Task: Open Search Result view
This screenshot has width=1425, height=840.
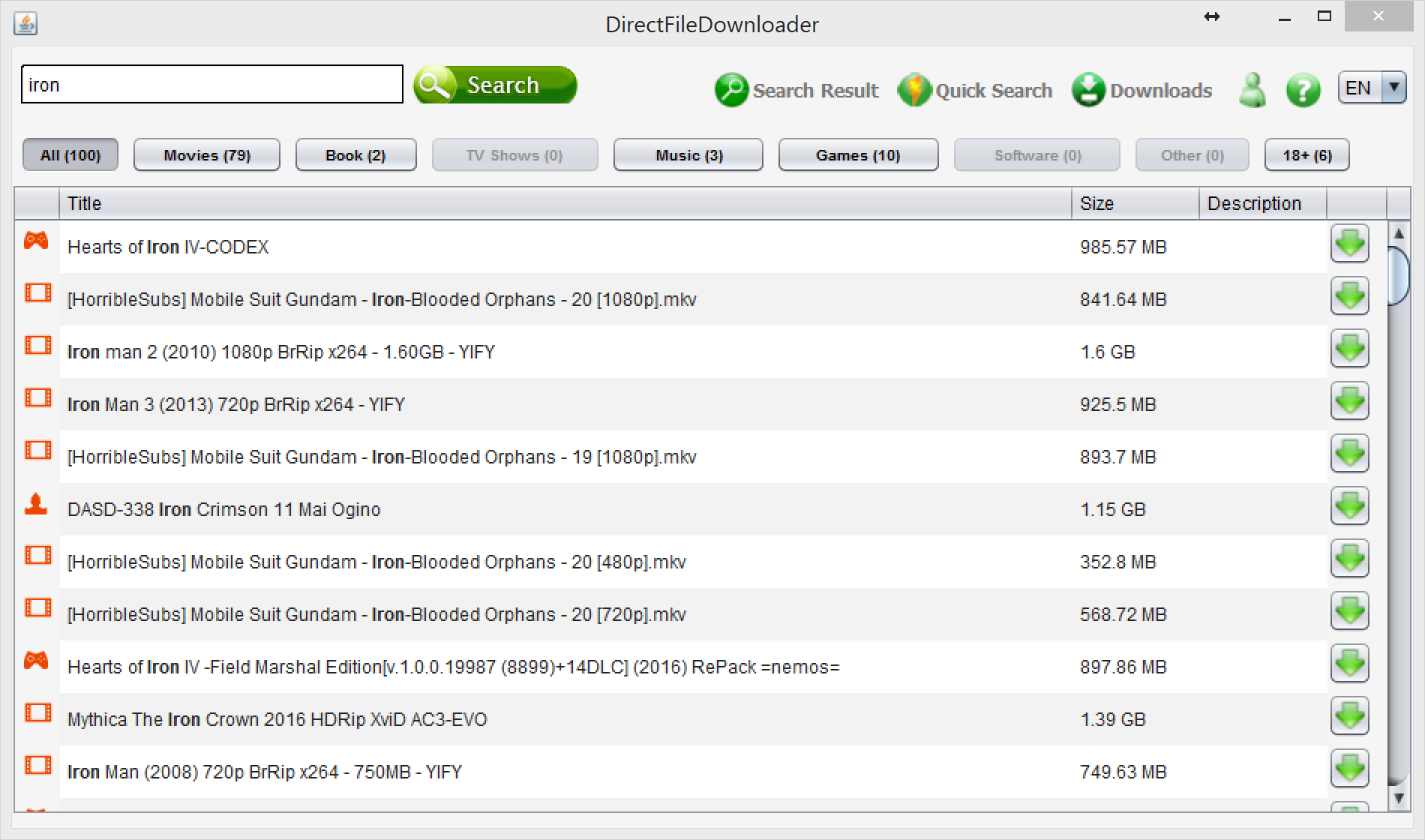Action: coord(796,90)
